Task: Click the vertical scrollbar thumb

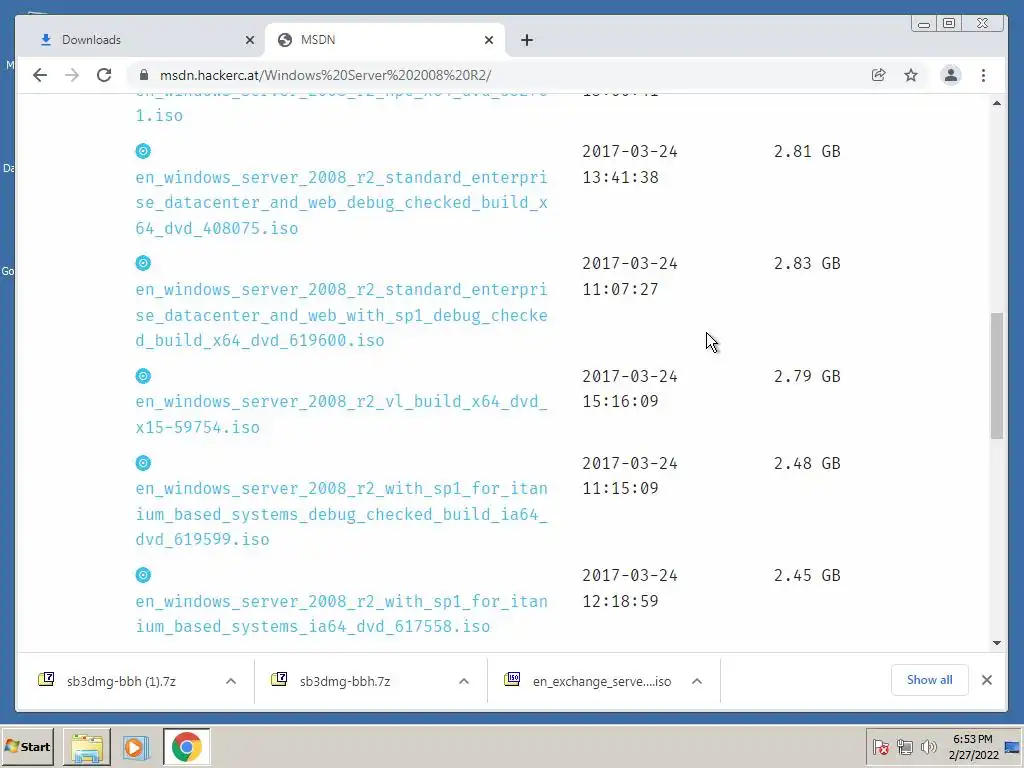Action: pos(997,376)
